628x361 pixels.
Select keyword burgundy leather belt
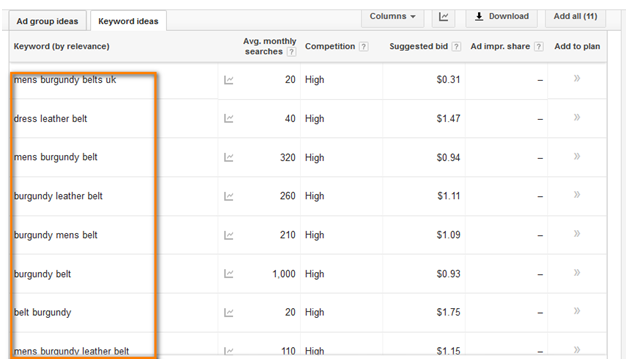(58, 196)
